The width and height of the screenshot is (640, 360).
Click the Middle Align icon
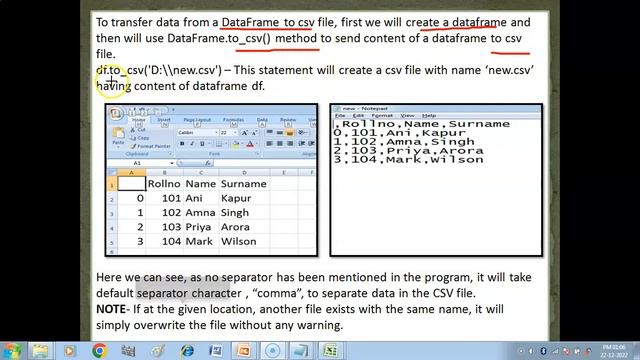click(280, 132)
